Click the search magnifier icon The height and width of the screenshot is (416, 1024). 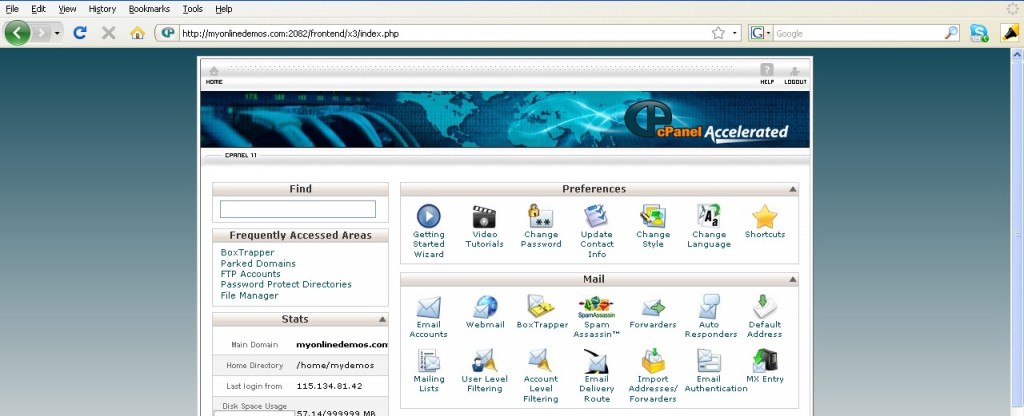pos(952,33)
